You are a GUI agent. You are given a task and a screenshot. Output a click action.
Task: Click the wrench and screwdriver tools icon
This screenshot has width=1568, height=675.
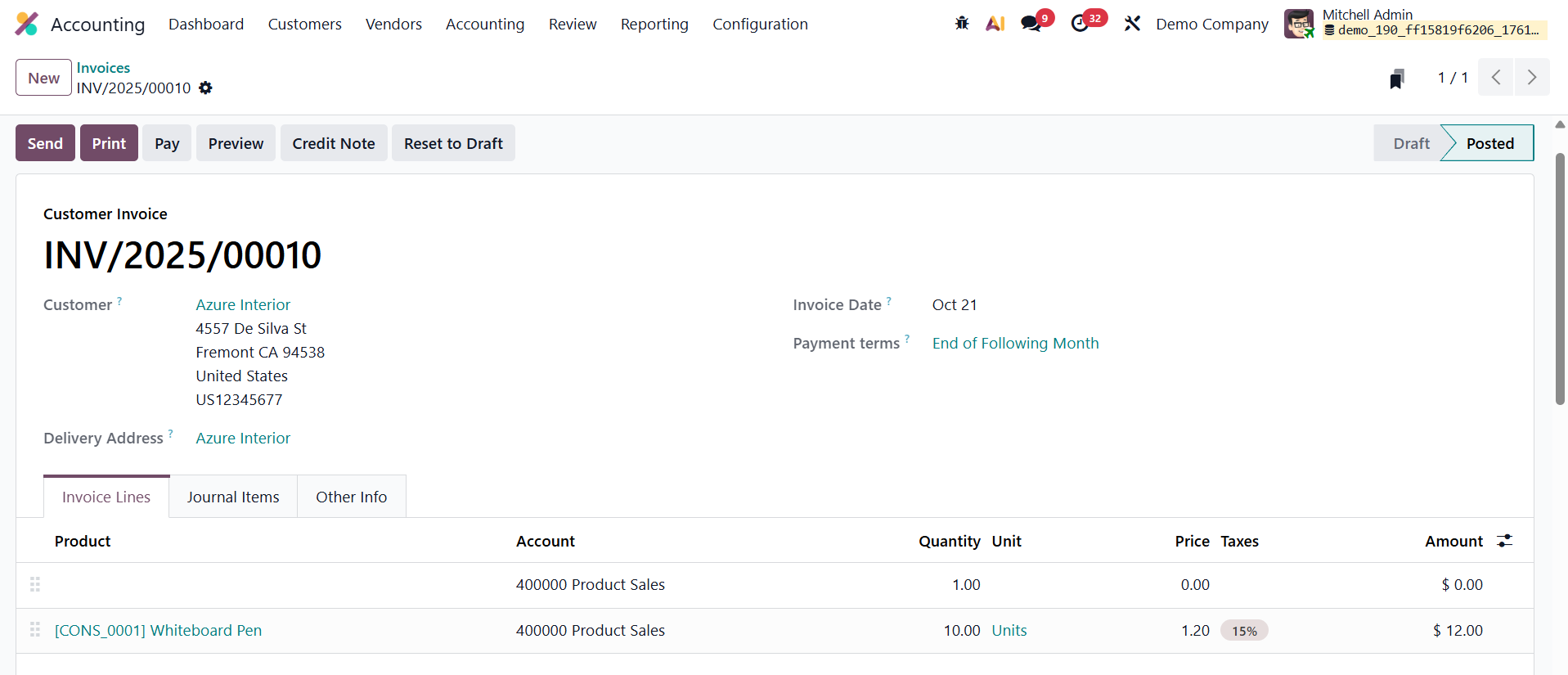coord(1132,24)
